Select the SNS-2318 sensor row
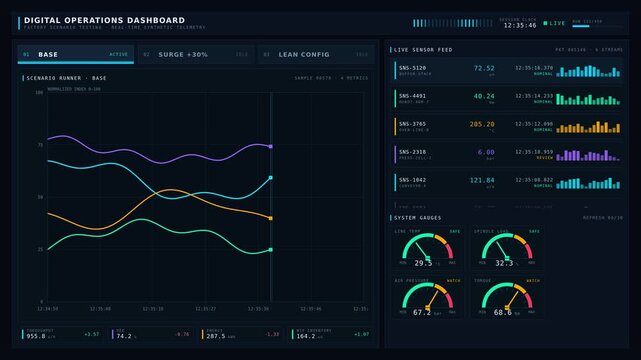This screenshot has width=641, height=360. coord(507,154)
